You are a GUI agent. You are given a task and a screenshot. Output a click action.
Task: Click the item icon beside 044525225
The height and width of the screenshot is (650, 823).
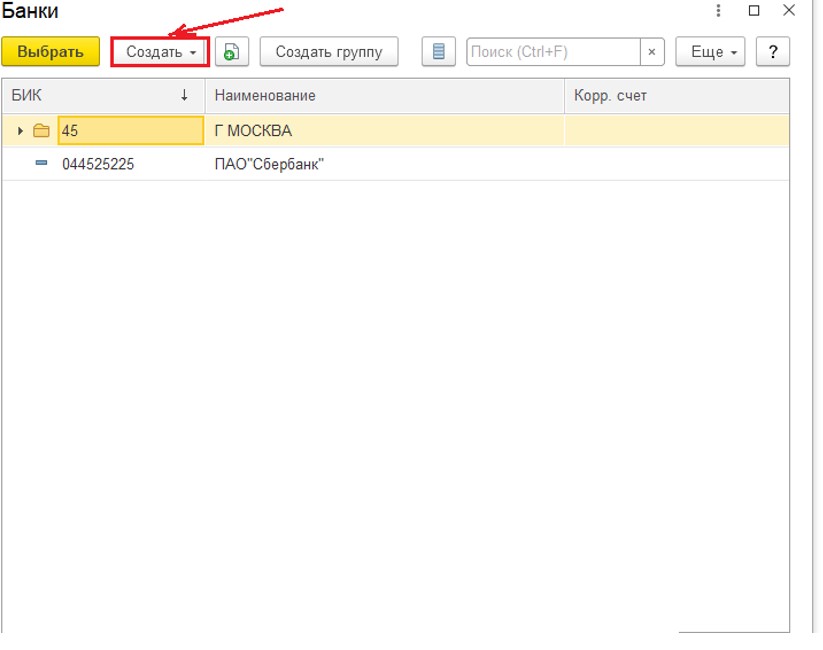coord(41,164)
